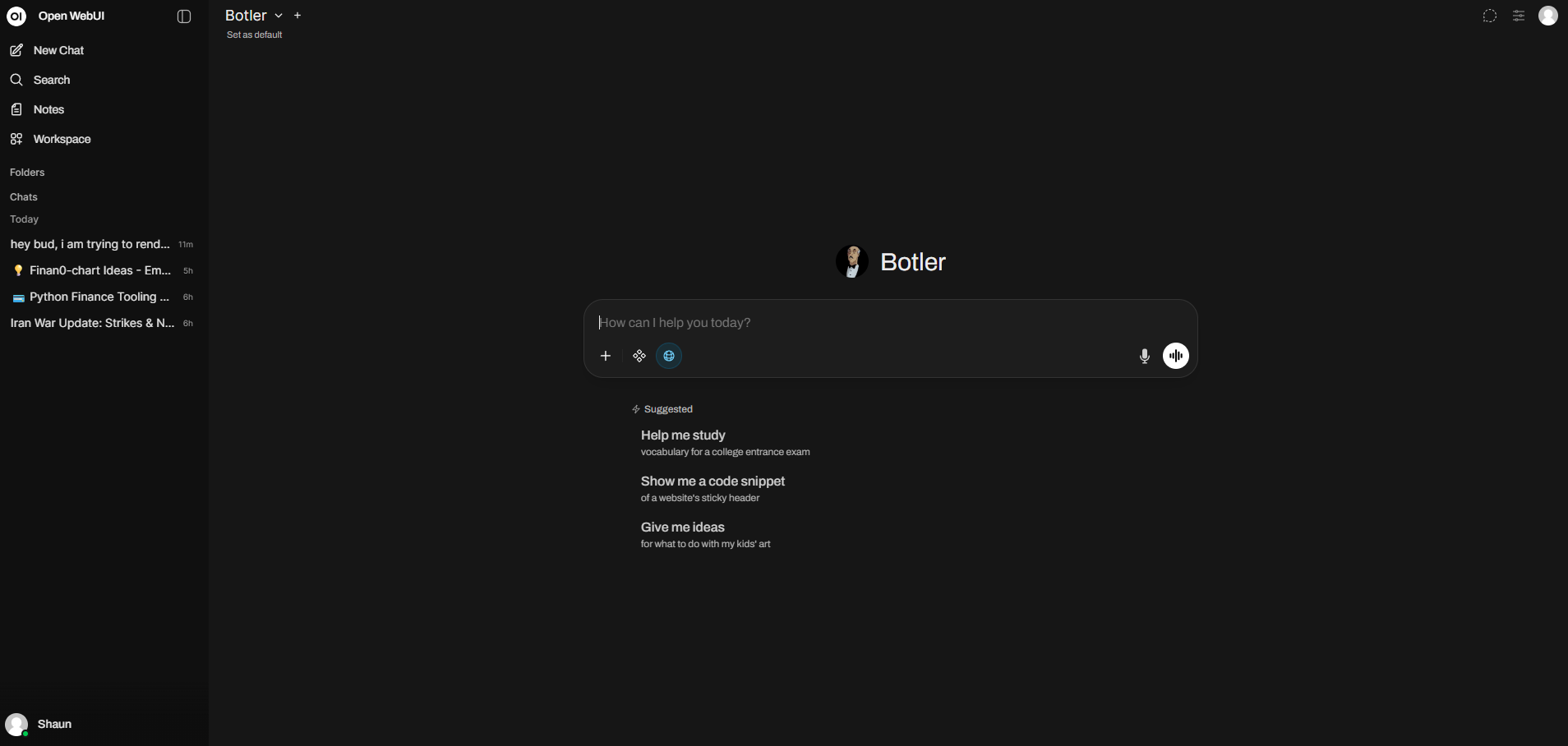This screenshot has width=1568, height=746.
Task: Add another model with the plus icon
Action: (297, 16)
